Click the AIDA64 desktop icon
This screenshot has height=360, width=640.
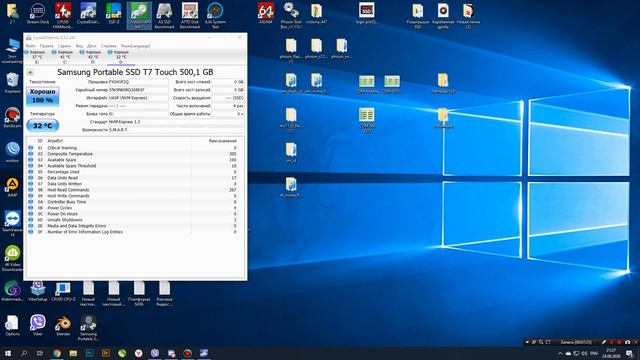point(266,13)
